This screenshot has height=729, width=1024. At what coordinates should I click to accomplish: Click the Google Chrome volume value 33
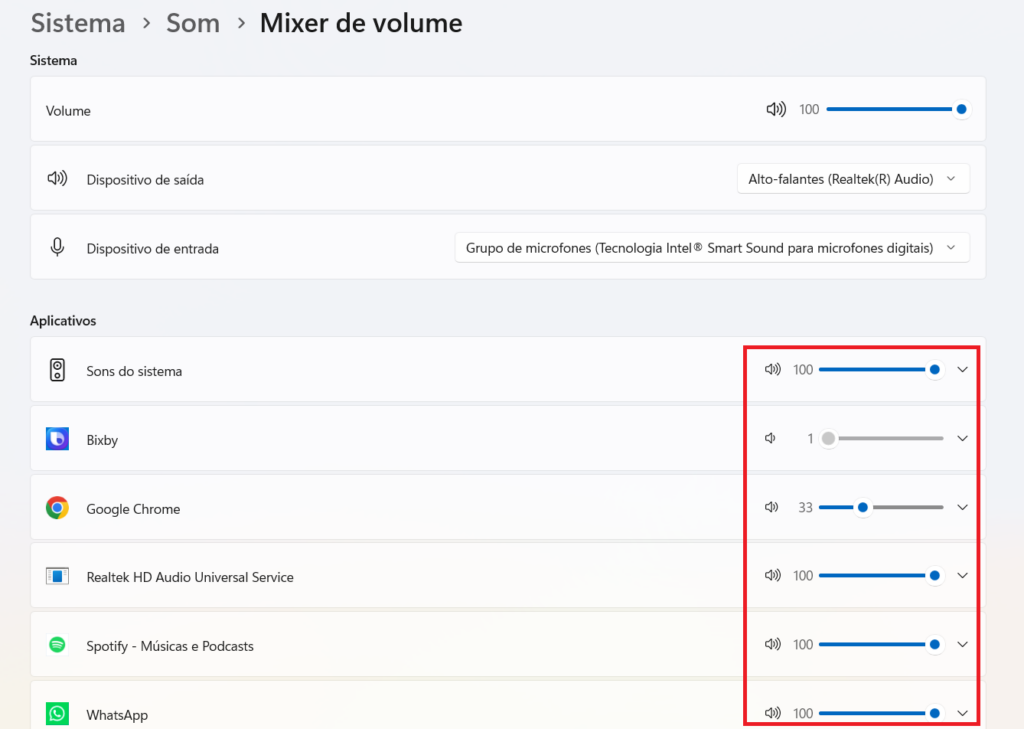pos(805,508)
